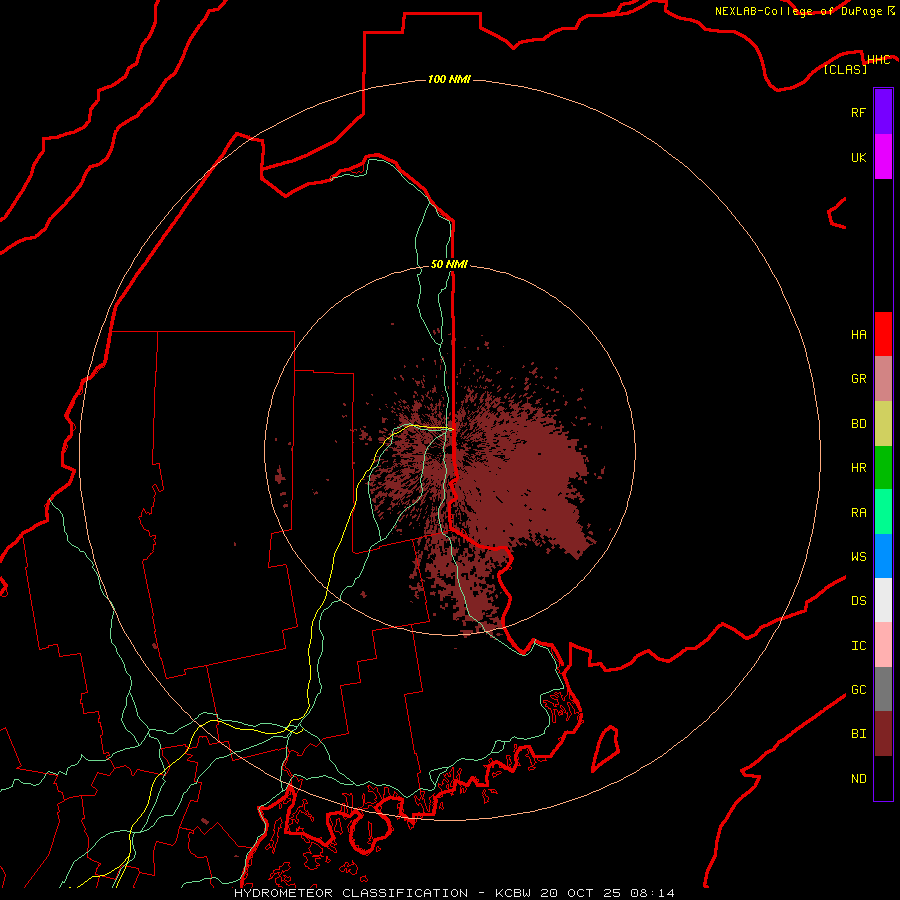Click the GC legend label
The image size is (900, 900).
[x=858, y=690]
